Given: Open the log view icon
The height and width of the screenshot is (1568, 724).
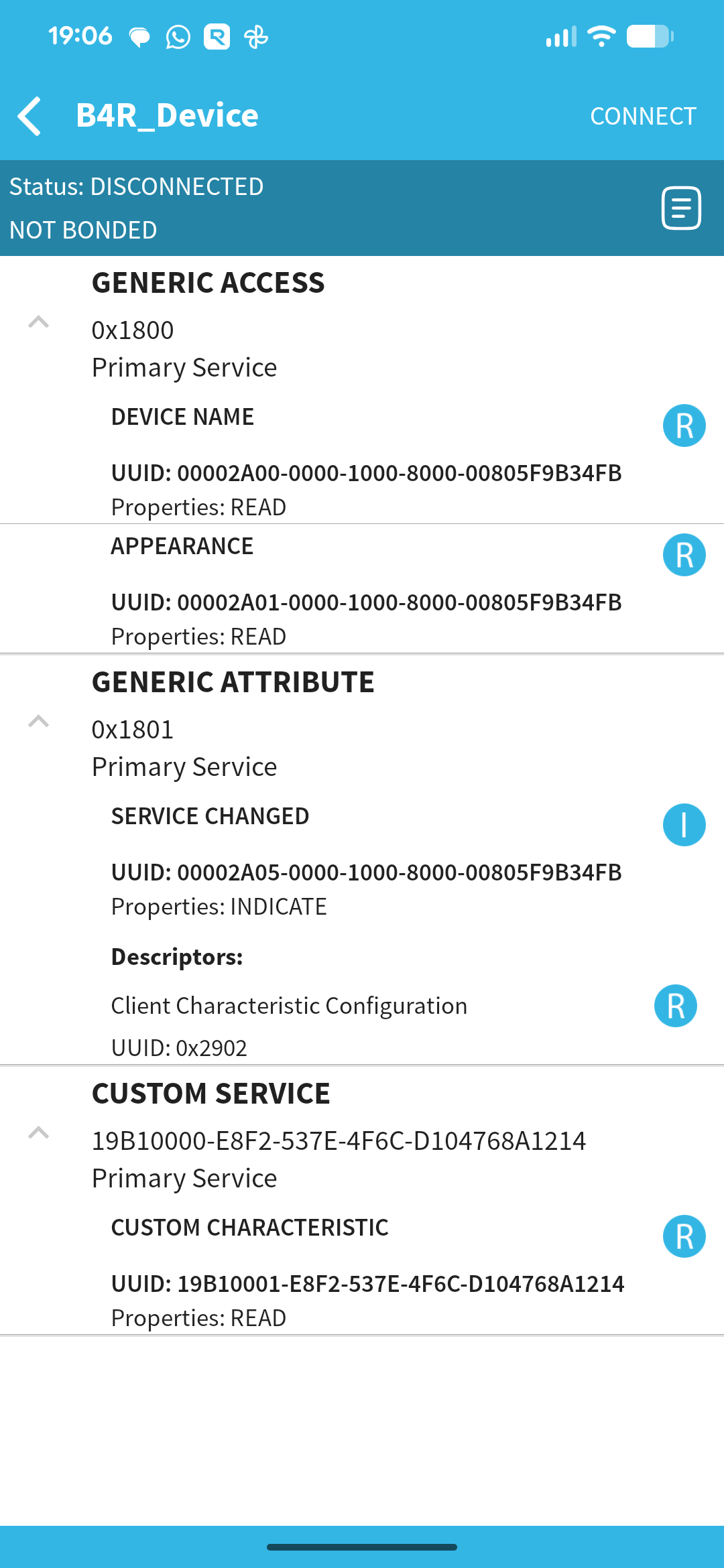Looking at the screenshot, I should (681, 208).
